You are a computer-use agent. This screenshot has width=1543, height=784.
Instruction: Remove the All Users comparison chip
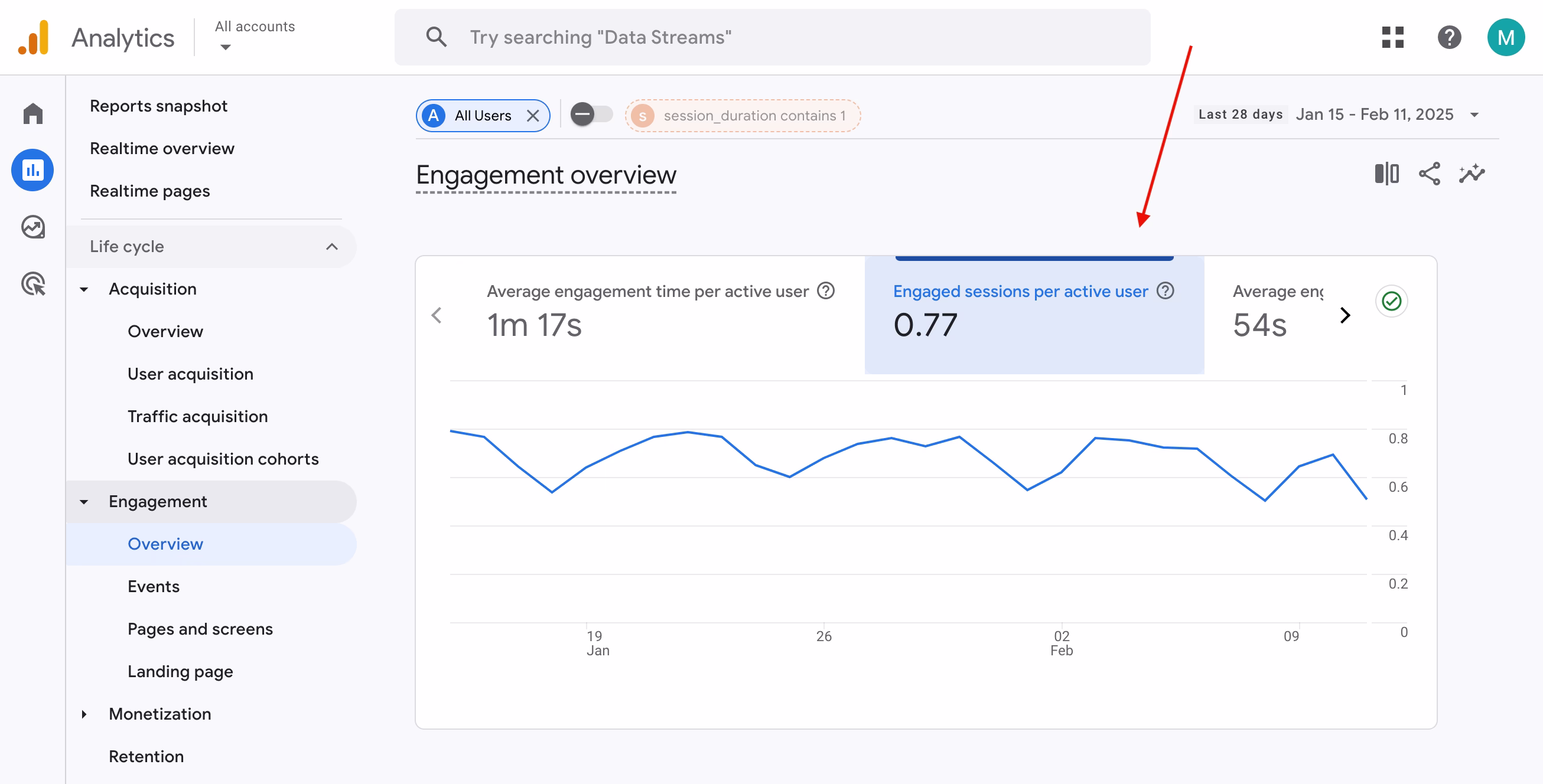(x=532, y=115)
